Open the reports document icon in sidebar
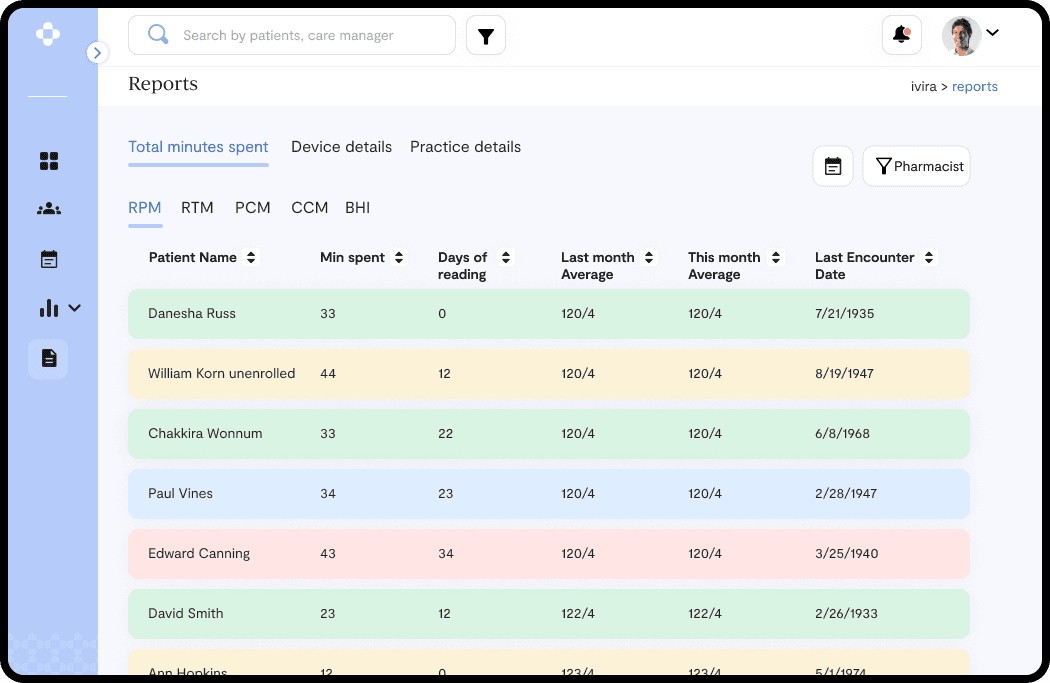This screenshot has height=683, width=1050. pos(48,358)
